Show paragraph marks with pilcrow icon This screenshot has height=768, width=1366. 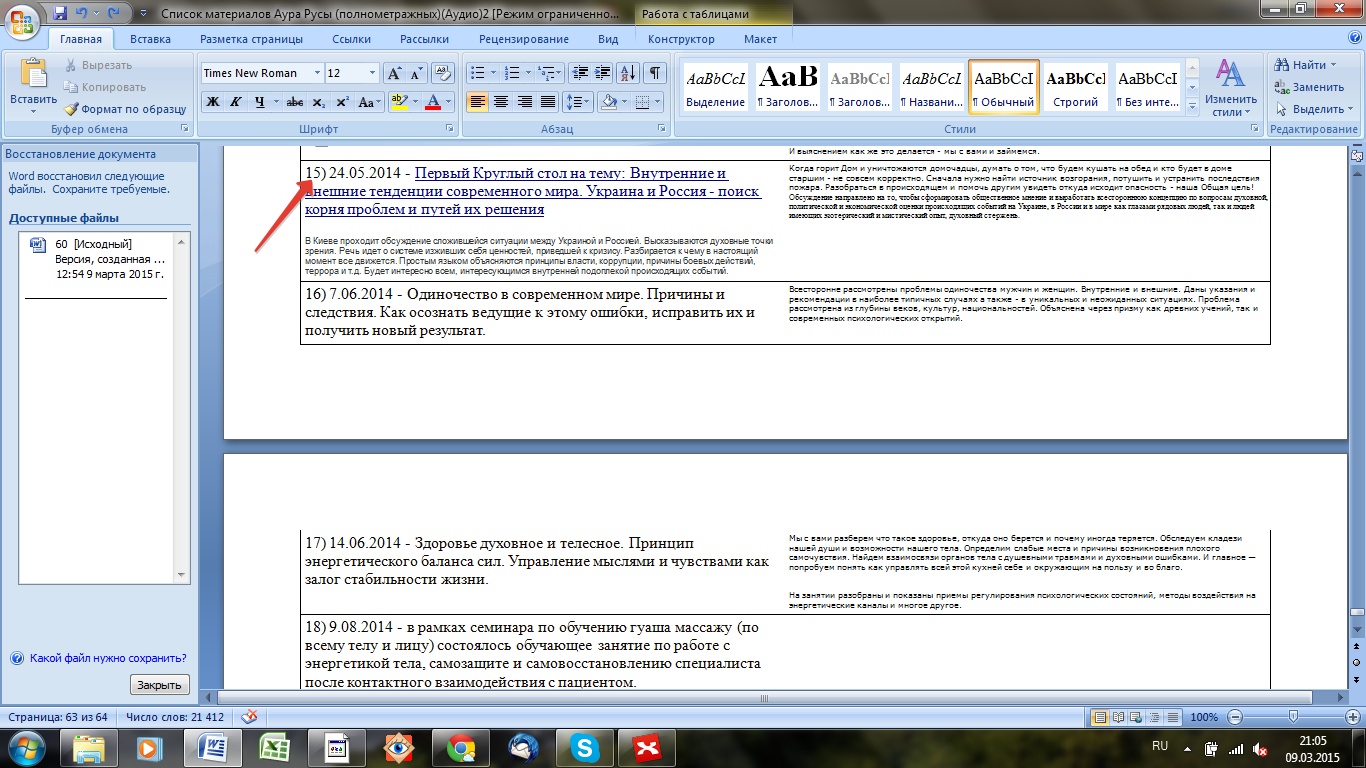(654, 73)
